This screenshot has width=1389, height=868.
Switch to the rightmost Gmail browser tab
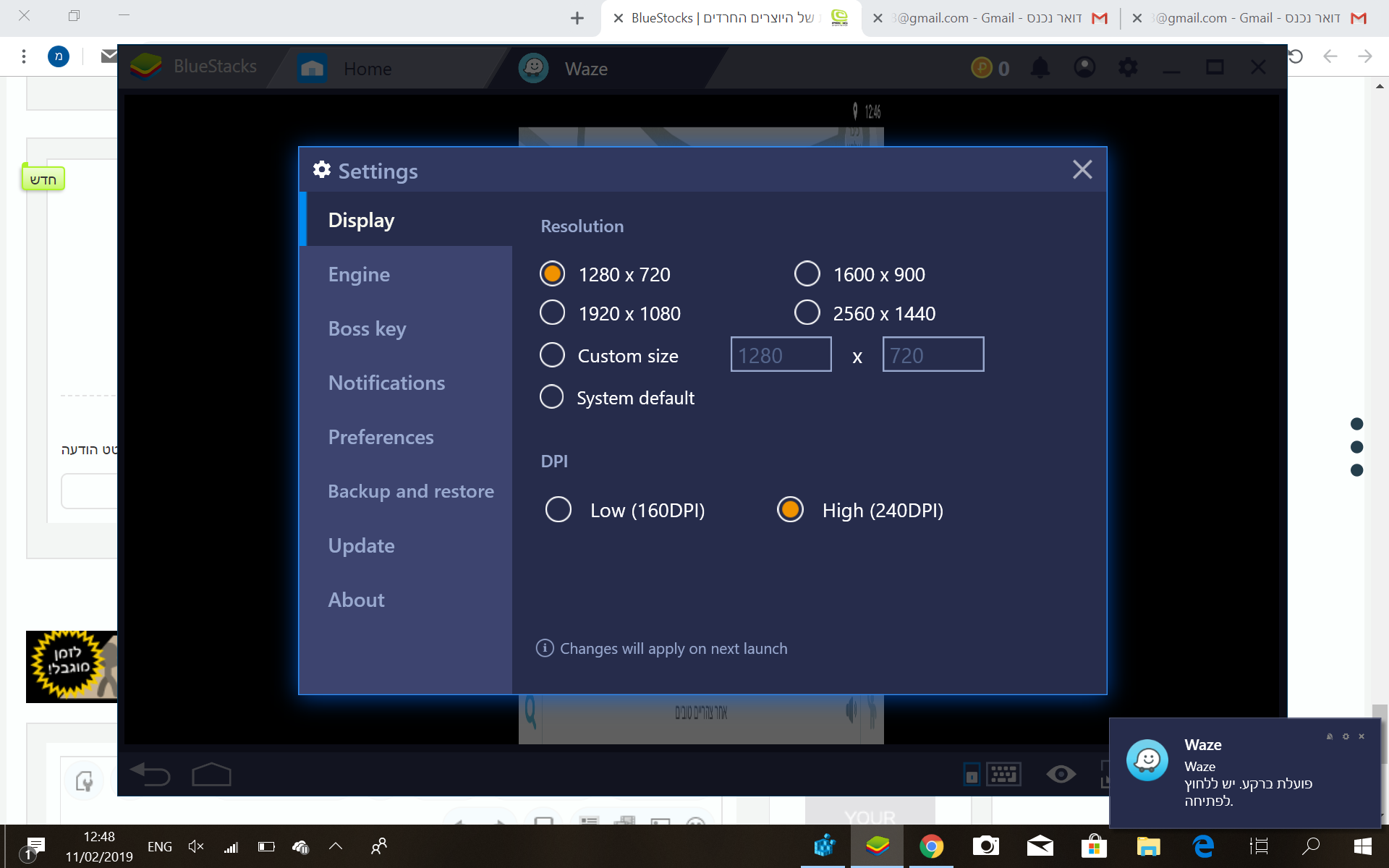click(1250, 18)
